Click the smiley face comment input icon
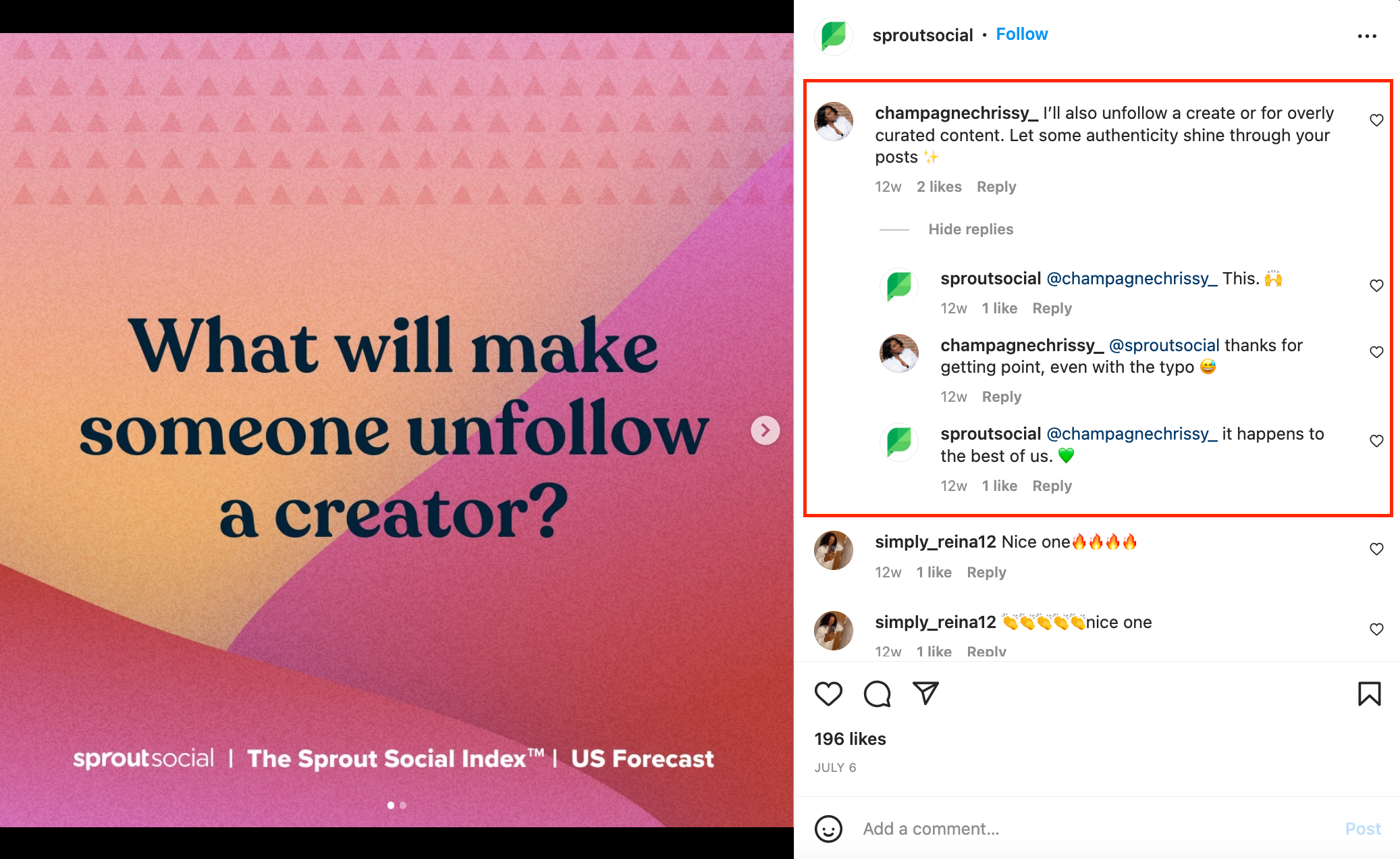The image size is (1400, 859). tap(832, 827)
